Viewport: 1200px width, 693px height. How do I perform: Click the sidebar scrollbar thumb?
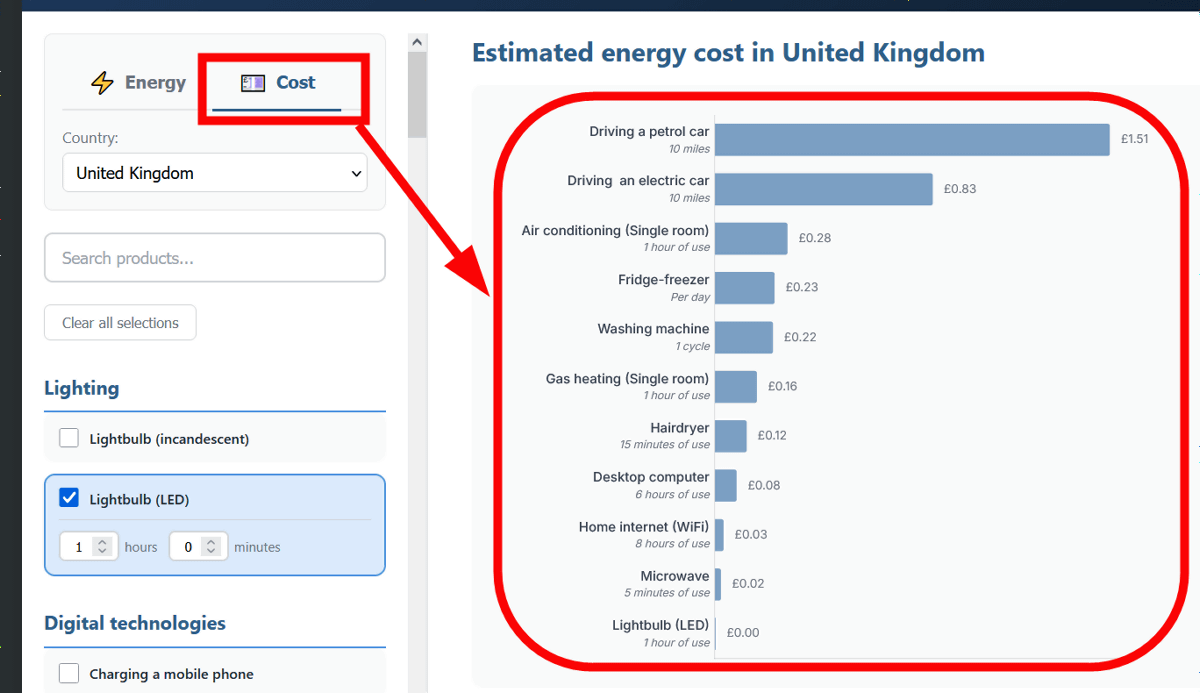tap(418, 95)
